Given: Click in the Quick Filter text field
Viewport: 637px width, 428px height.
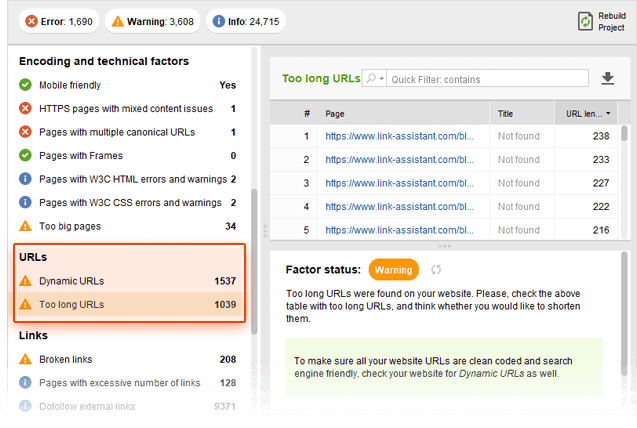Looking at the screenshot, I should coord(470,79).
